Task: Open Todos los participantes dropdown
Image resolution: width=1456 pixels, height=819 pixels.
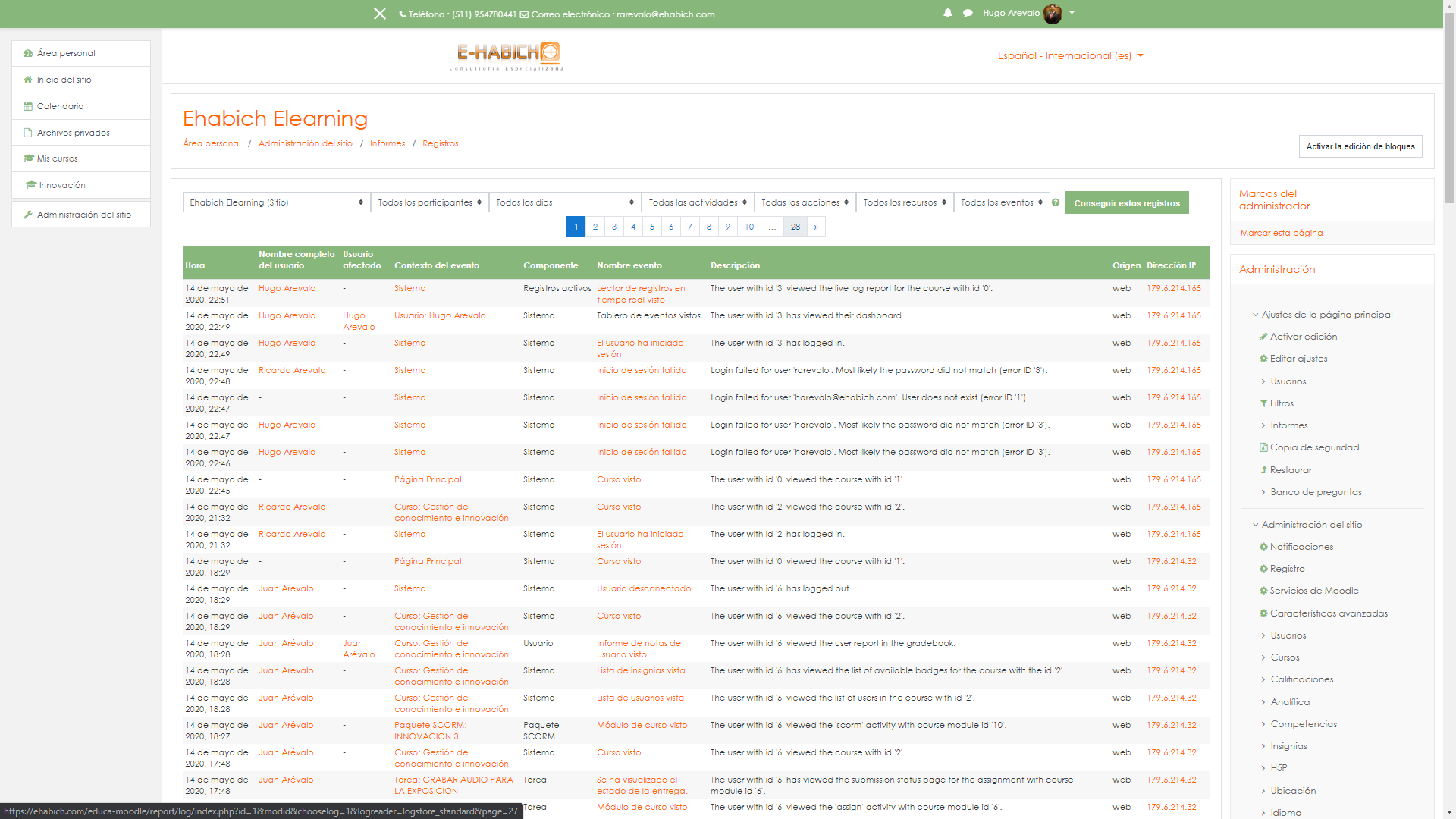Action: pyautogui.click(x=429, y=202)
